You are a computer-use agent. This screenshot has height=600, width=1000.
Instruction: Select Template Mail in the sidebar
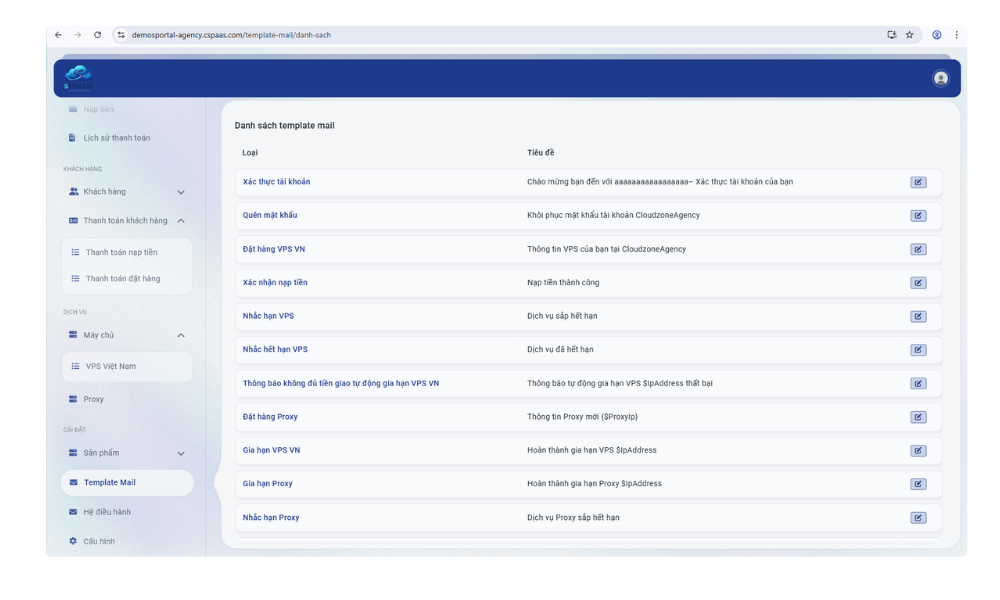coord(127,483)
